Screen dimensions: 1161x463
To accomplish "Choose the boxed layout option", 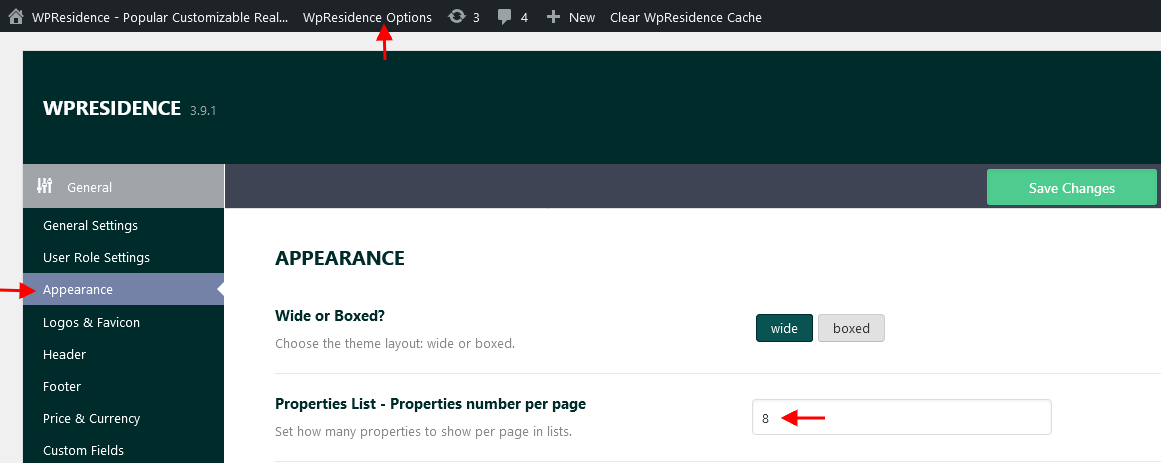I will point(851,328).
